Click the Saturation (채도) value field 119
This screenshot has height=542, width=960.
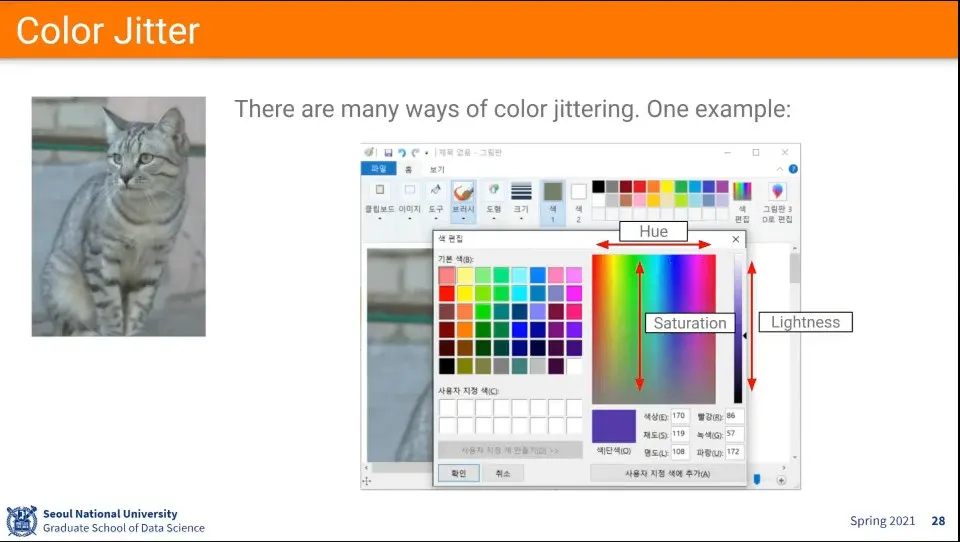click(680, 434)
